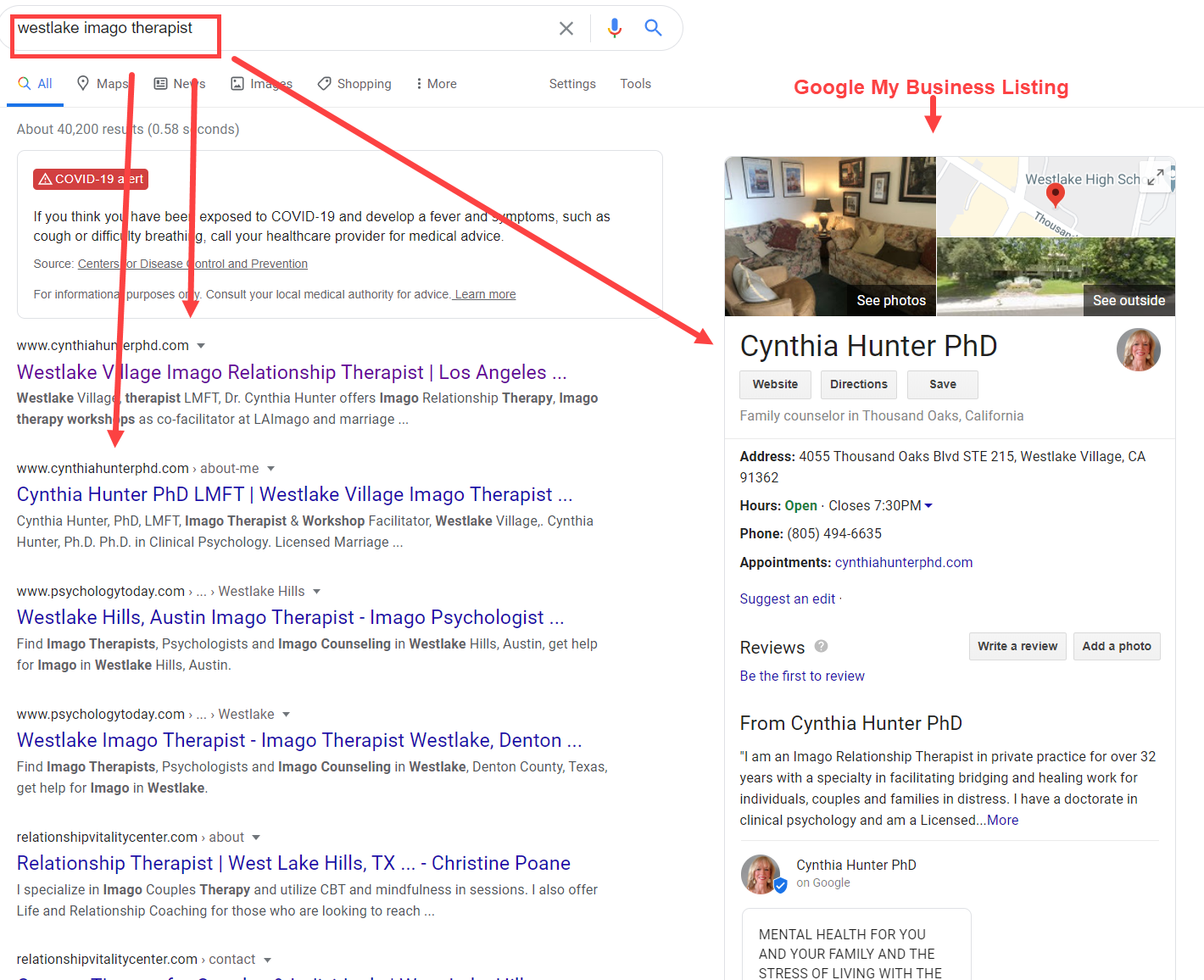Click Be the first to review
1204x980 pixels.
pyautogui.click(x=802, y=677)
